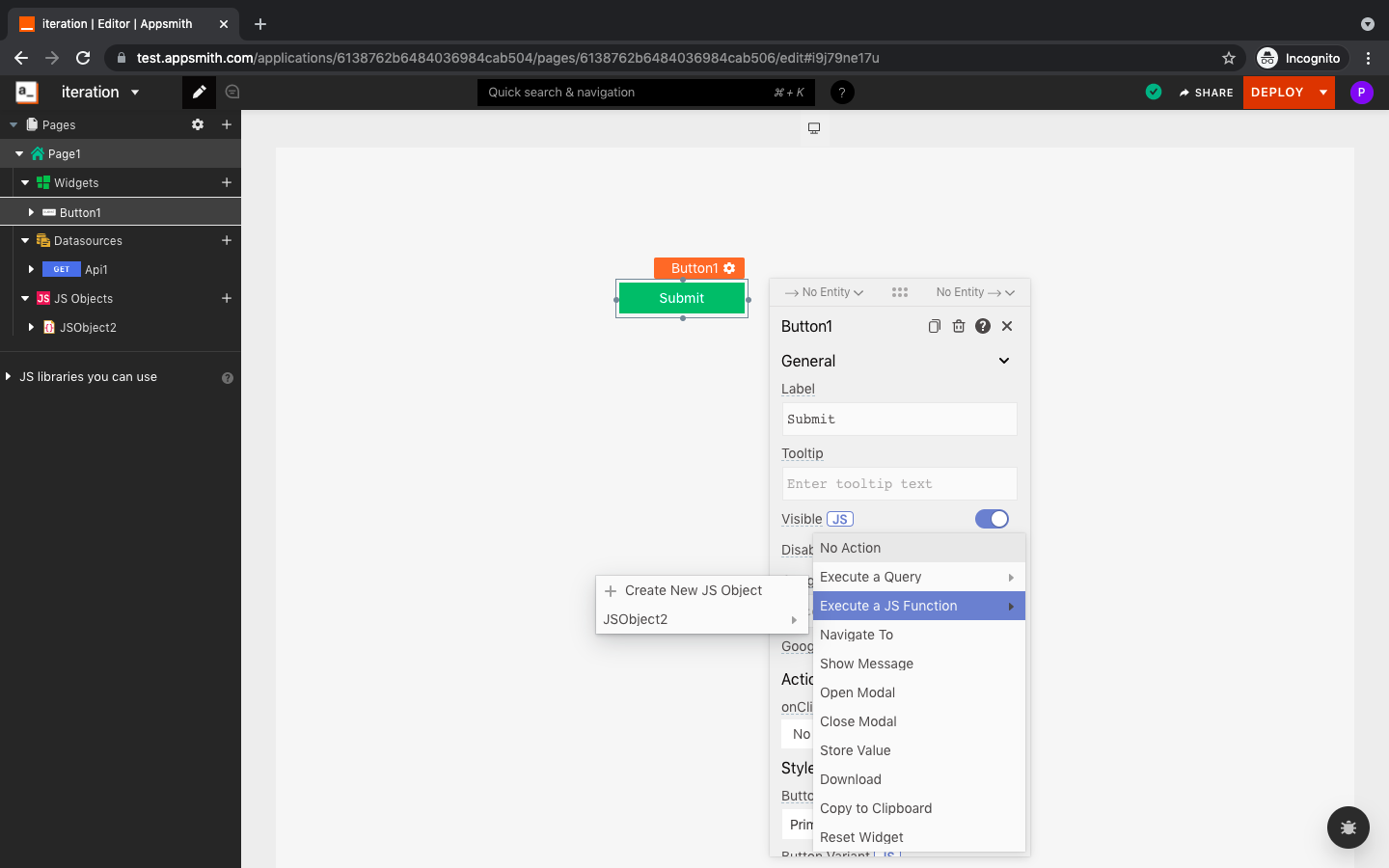Close the Button1 property pane
Image resolution: width=1389 pixels, height=868 pixels.
tap(1007, 326)
